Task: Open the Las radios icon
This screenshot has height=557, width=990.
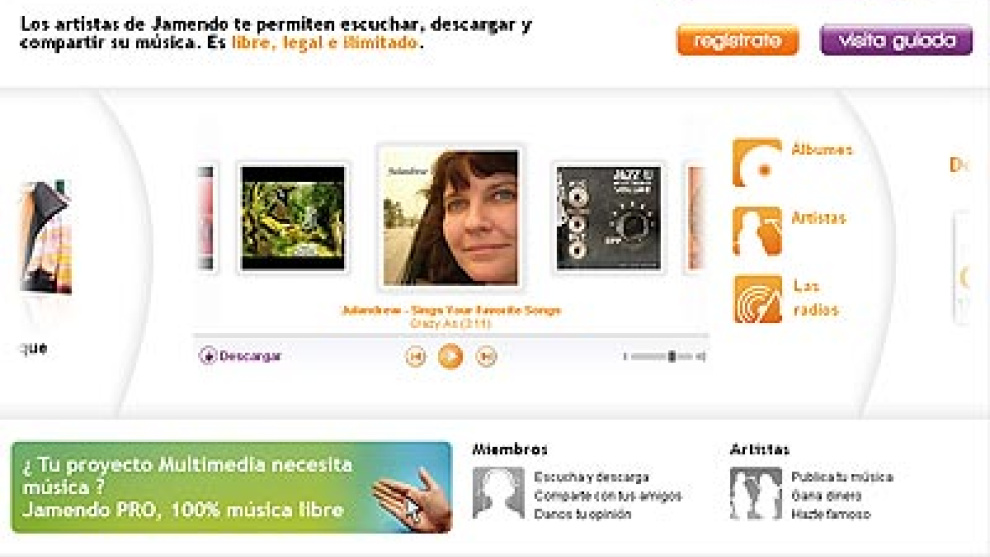Action: 756,299
